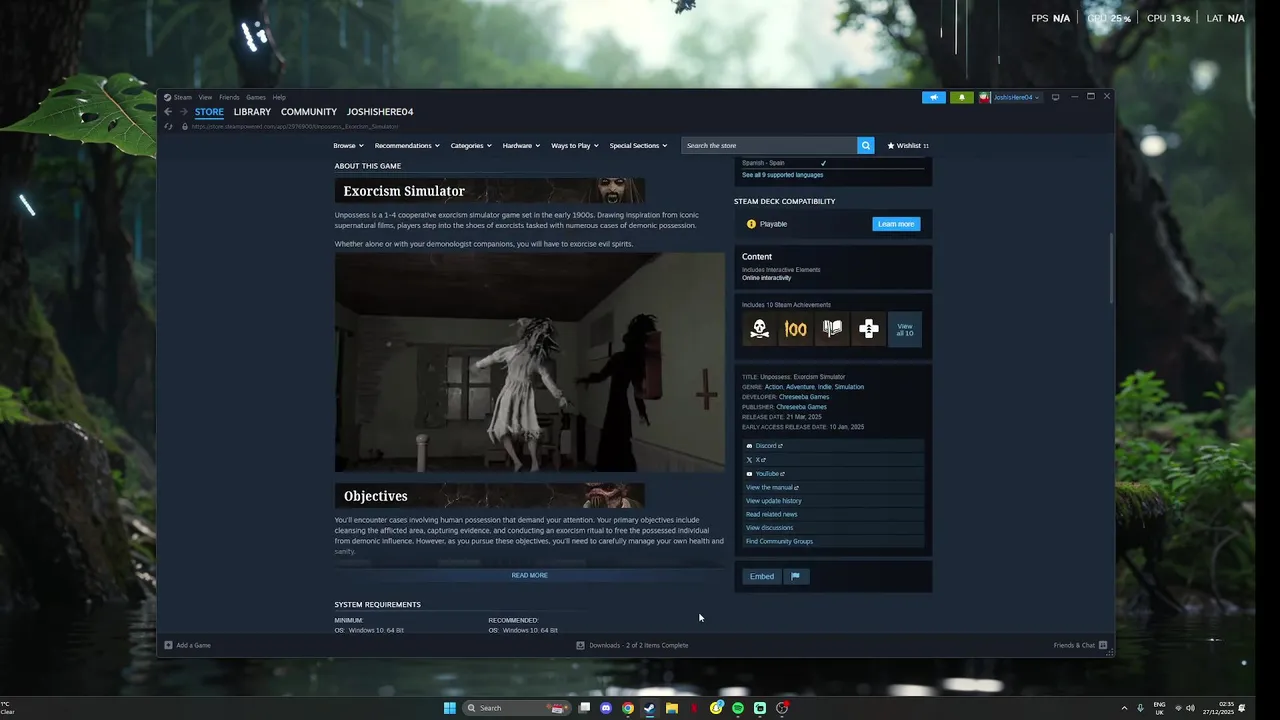Click the flag report button beside Embed
This screenshot has width=1280, height=720.
(795, 576)
